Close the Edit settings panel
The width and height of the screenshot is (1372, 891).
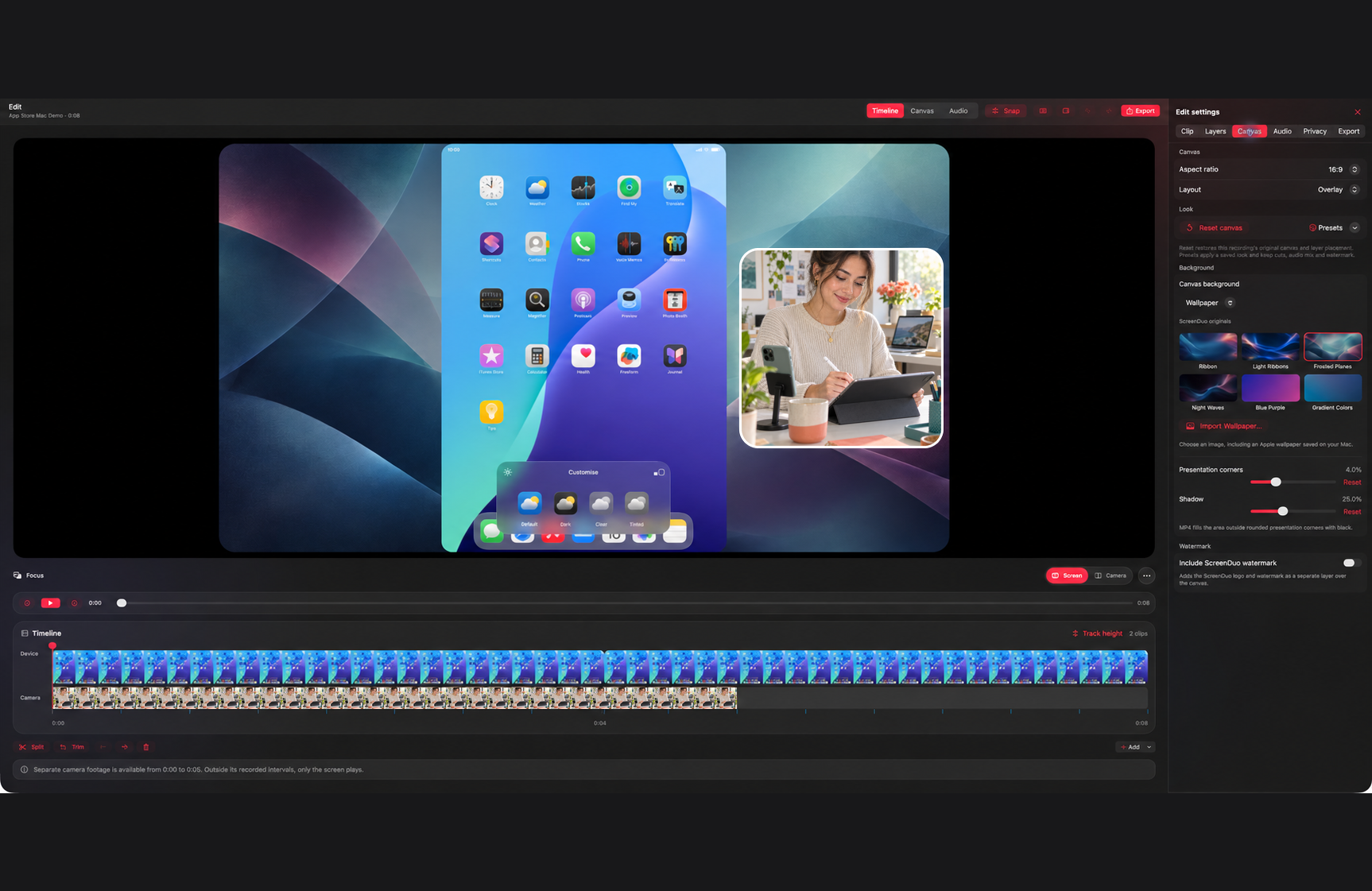(x=1358, y=112)
